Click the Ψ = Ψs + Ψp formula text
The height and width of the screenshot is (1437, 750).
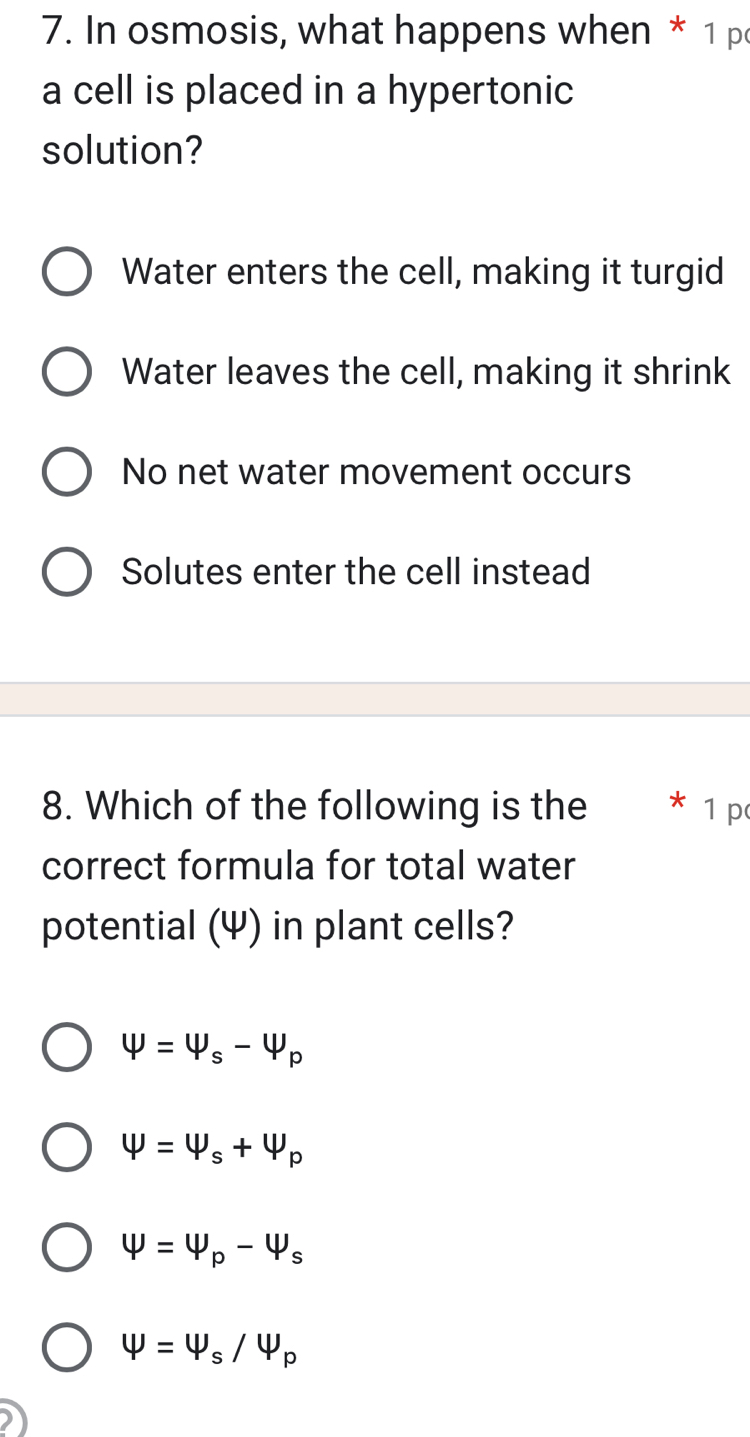click(211, 1148)
